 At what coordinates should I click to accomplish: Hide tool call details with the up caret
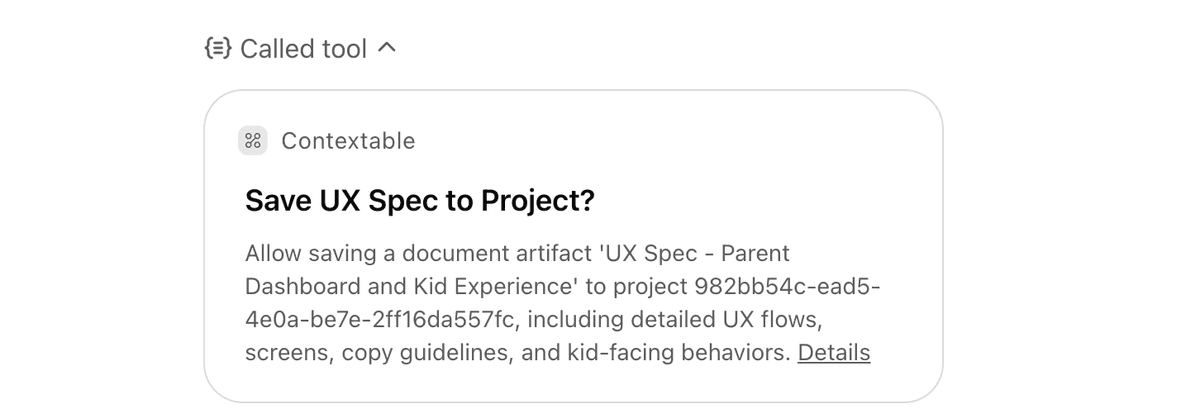point(389,47)
